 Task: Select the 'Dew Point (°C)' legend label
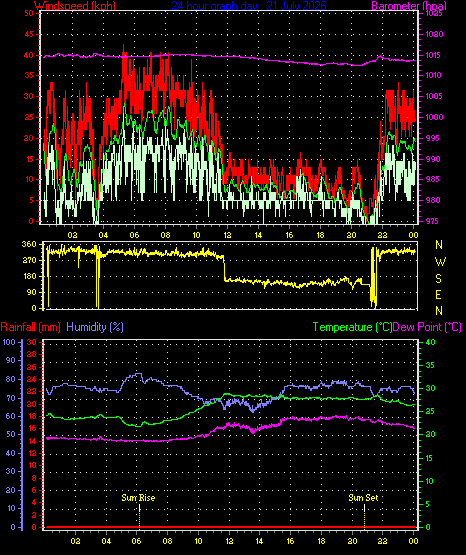427,327
